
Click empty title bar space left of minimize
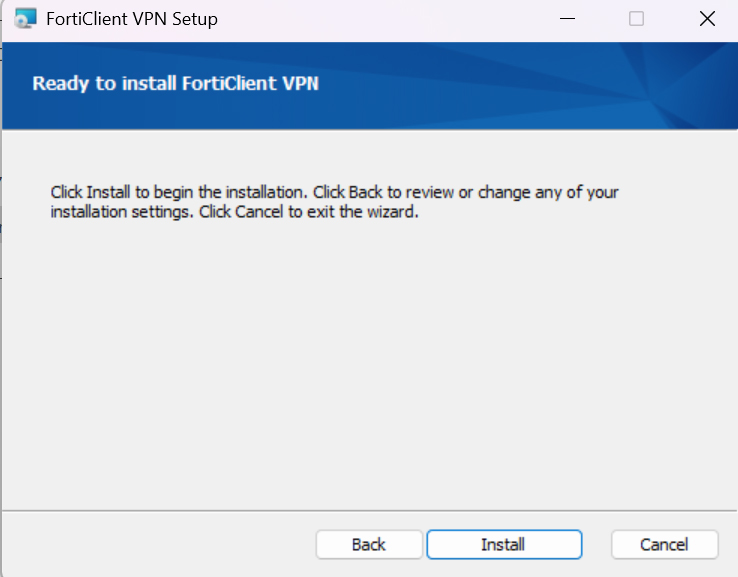(400, 19)
